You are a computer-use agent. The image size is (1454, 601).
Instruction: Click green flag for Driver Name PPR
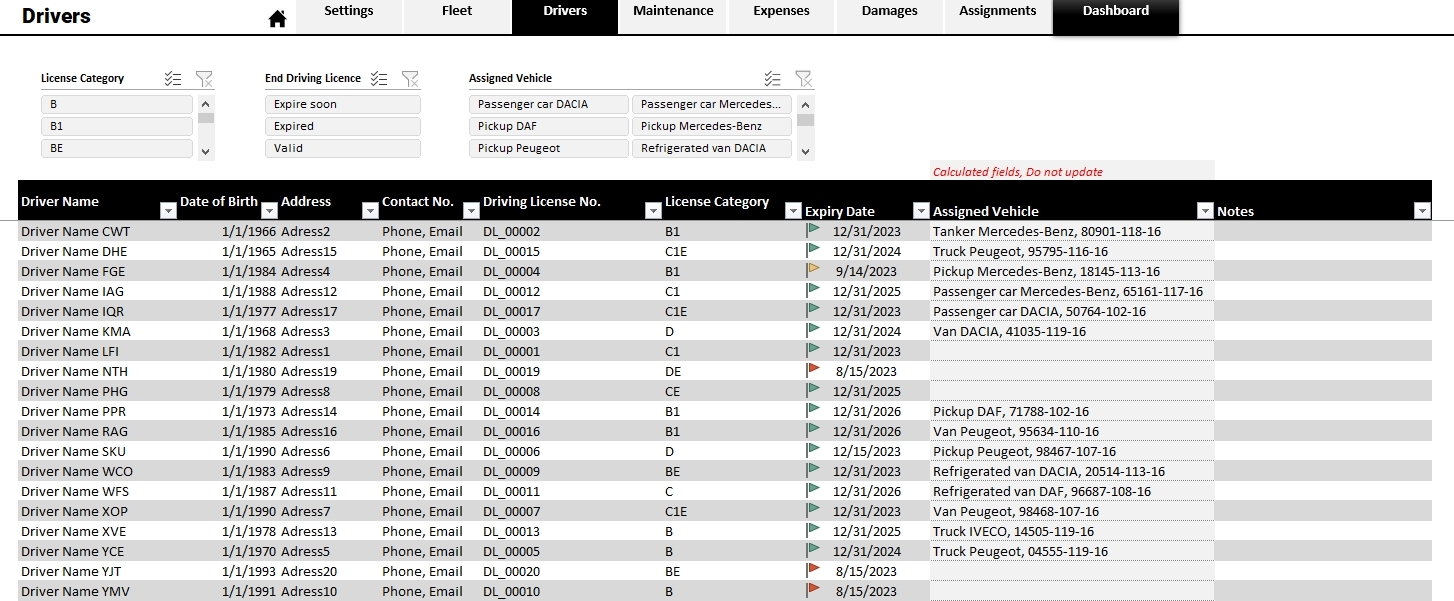pos(813,410)
